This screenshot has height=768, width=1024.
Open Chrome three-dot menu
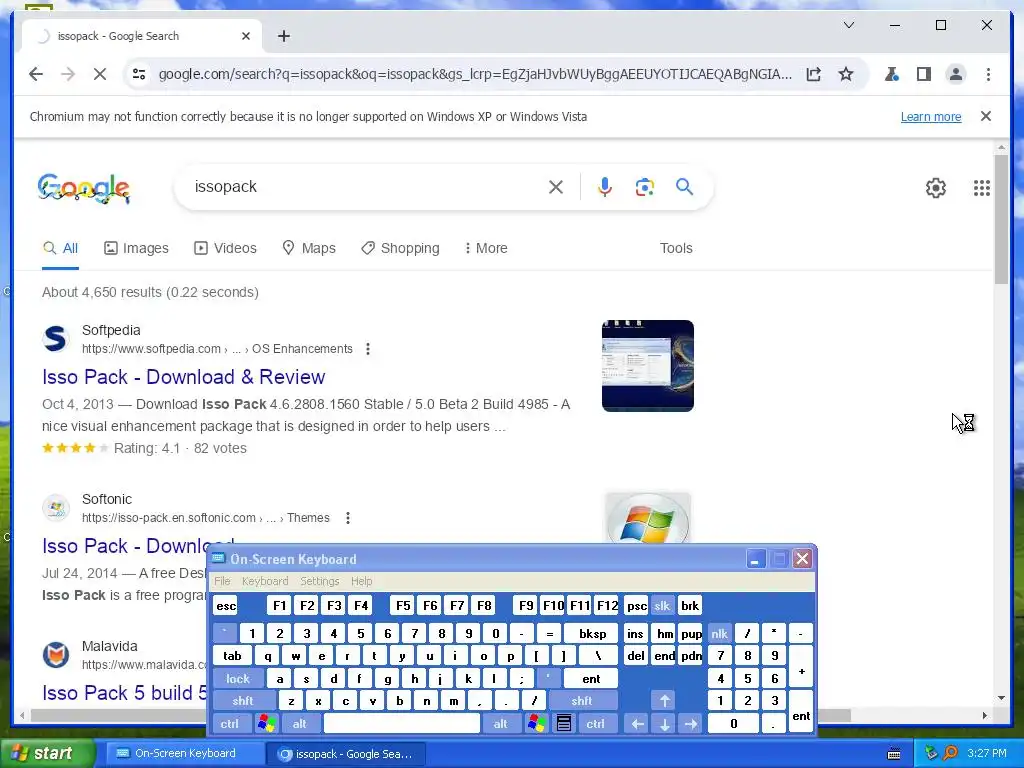(x=988, y=74)
